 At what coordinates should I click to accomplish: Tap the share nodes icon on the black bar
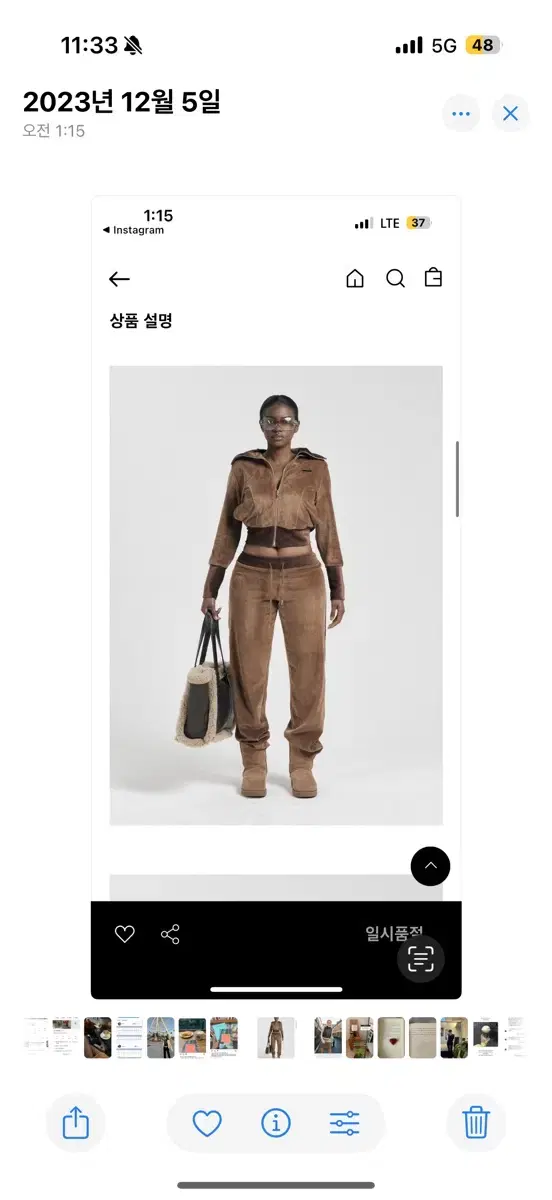click(170, 934)
